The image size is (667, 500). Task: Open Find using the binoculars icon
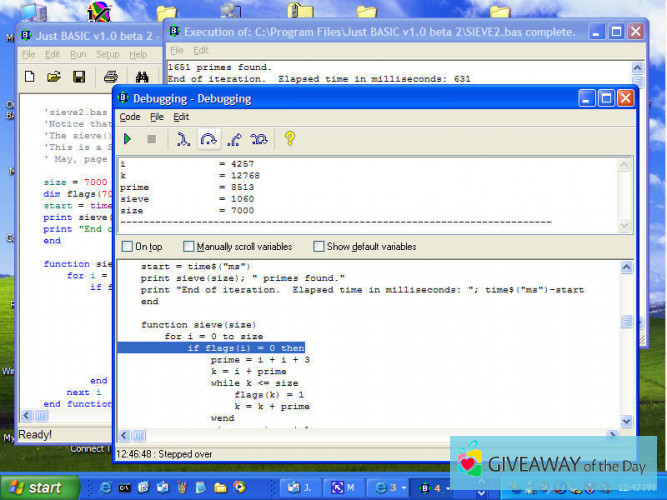(141, 76)
